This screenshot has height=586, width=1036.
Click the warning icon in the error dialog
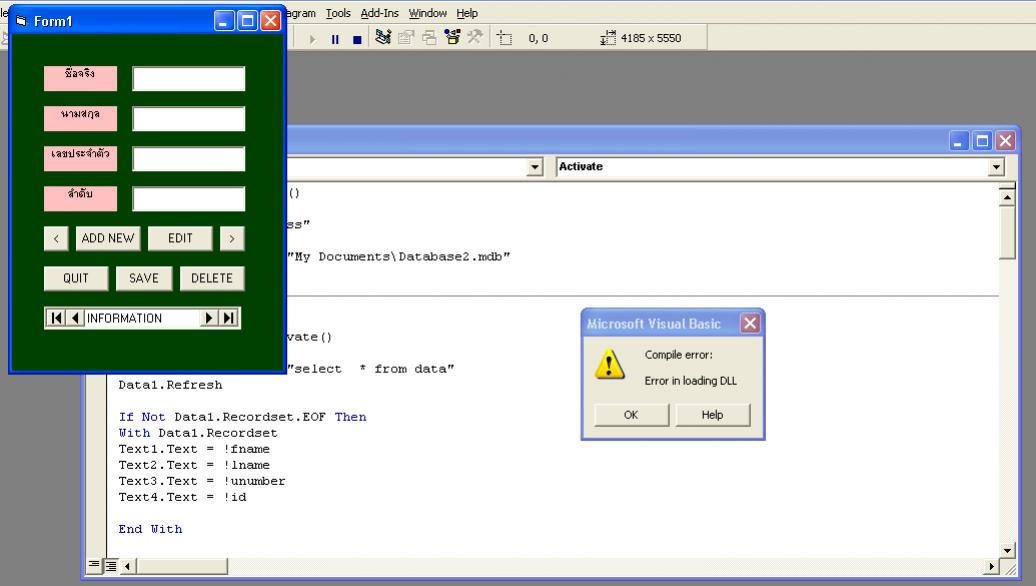(609, 365)
